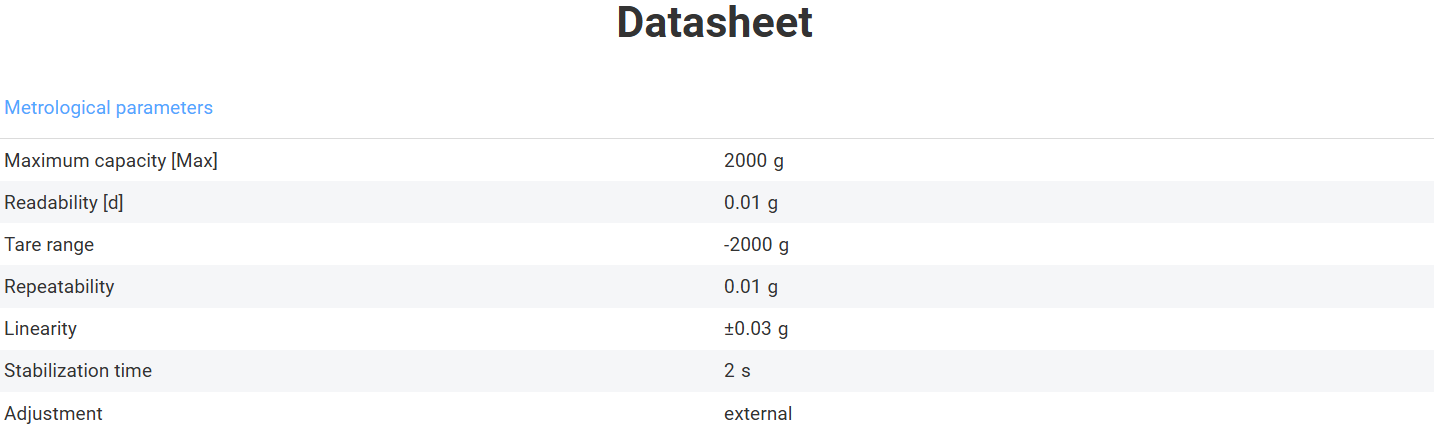
Task: Click the ±0.03 g linearity value
Action: click(755, 329)
